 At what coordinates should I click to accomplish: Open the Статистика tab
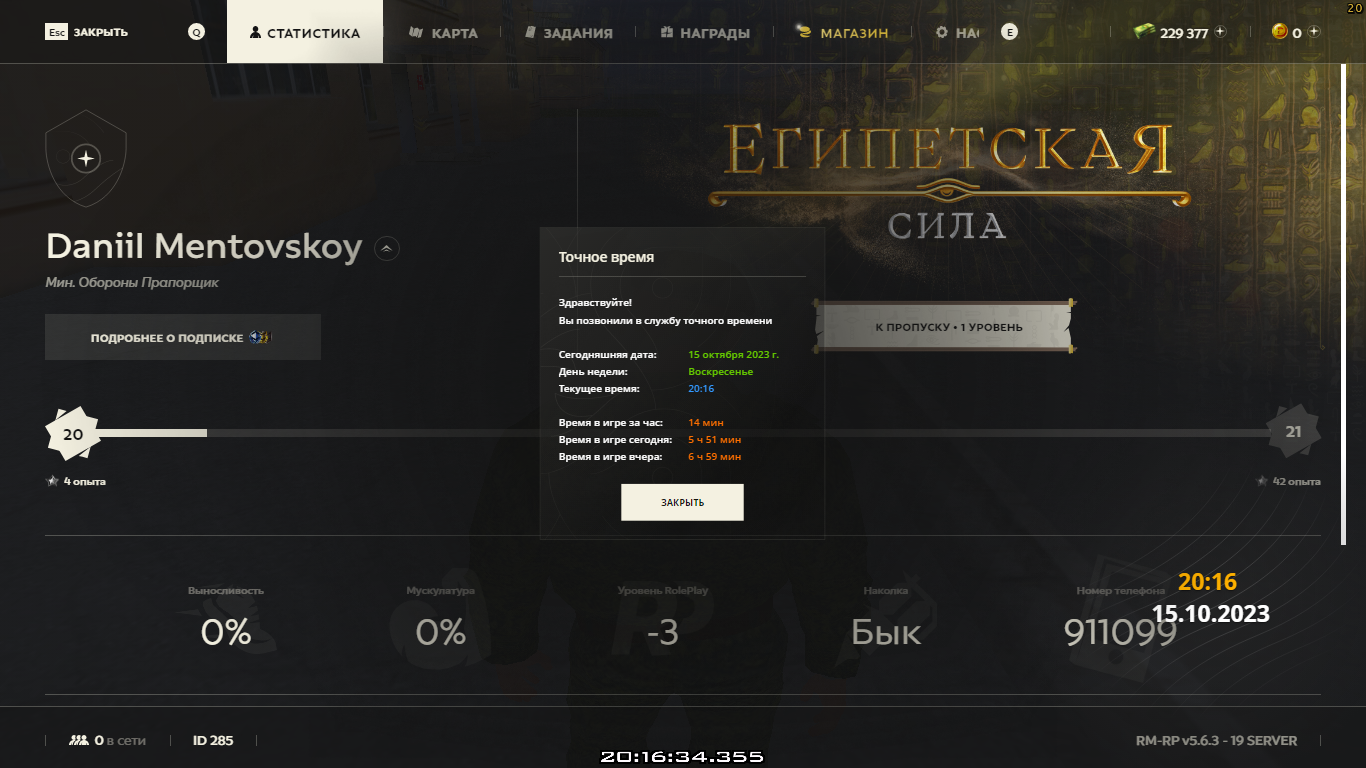[305, 32]
